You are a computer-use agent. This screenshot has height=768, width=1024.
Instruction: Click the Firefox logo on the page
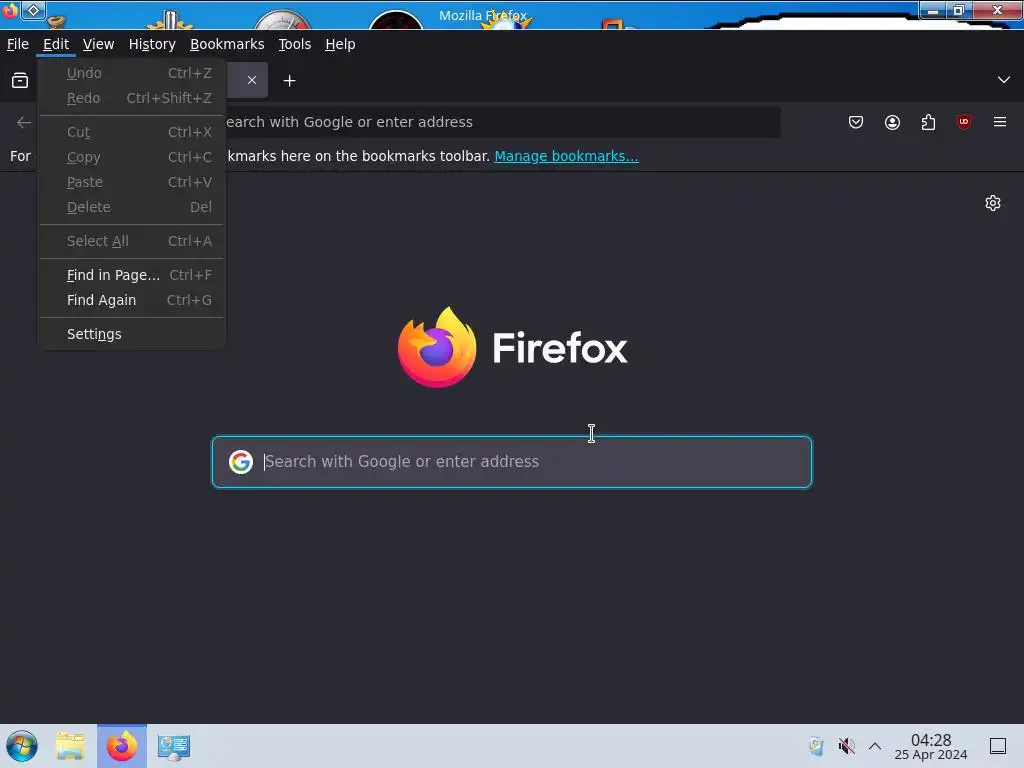pos(437,347)
